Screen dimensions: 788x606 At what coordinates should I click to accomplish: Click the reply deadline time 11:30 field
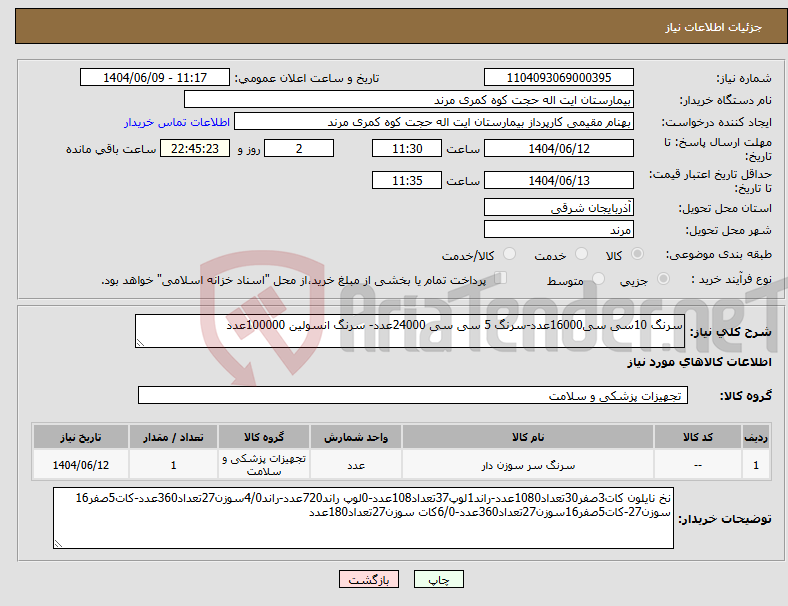[x=407, y=148]
